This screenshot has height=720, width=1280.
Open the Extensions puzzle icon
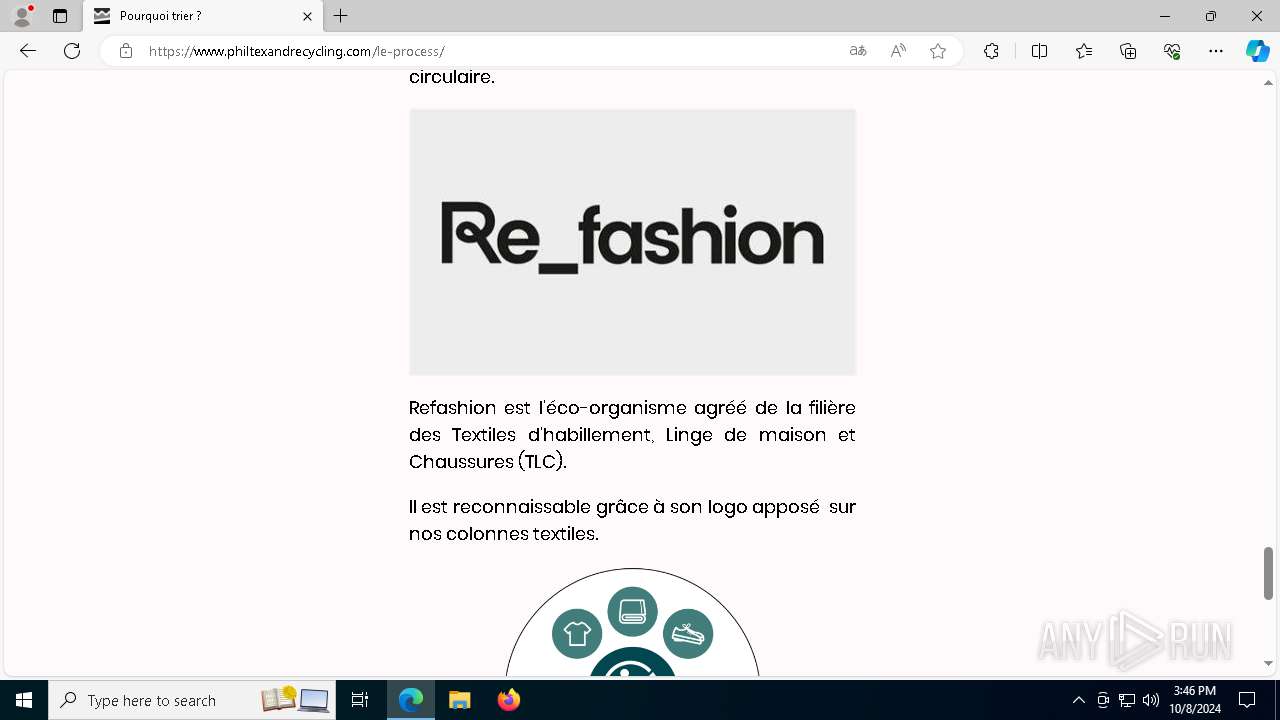click(991, 51)
